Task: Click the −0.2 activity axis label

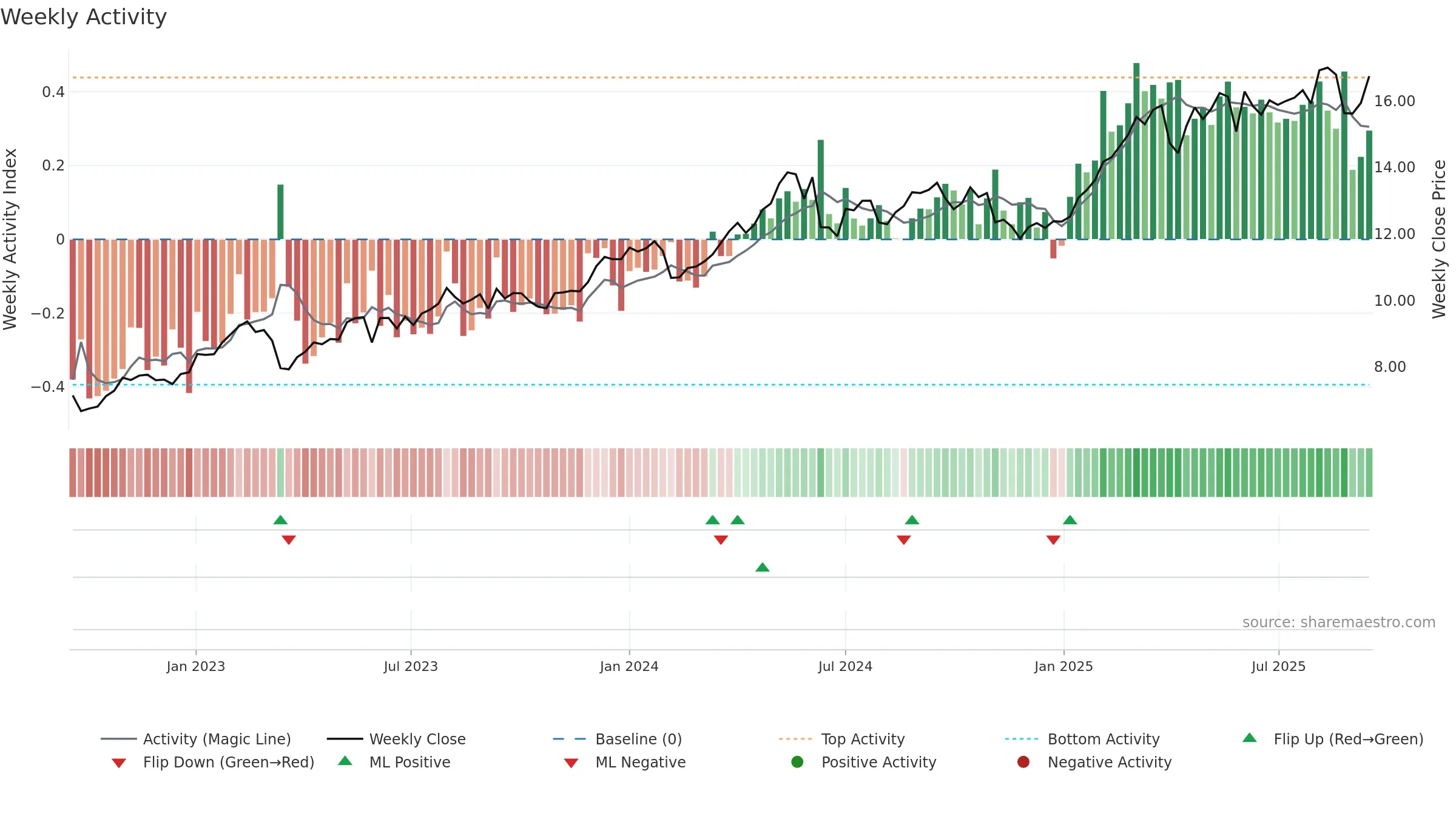Action: point(48,314)
